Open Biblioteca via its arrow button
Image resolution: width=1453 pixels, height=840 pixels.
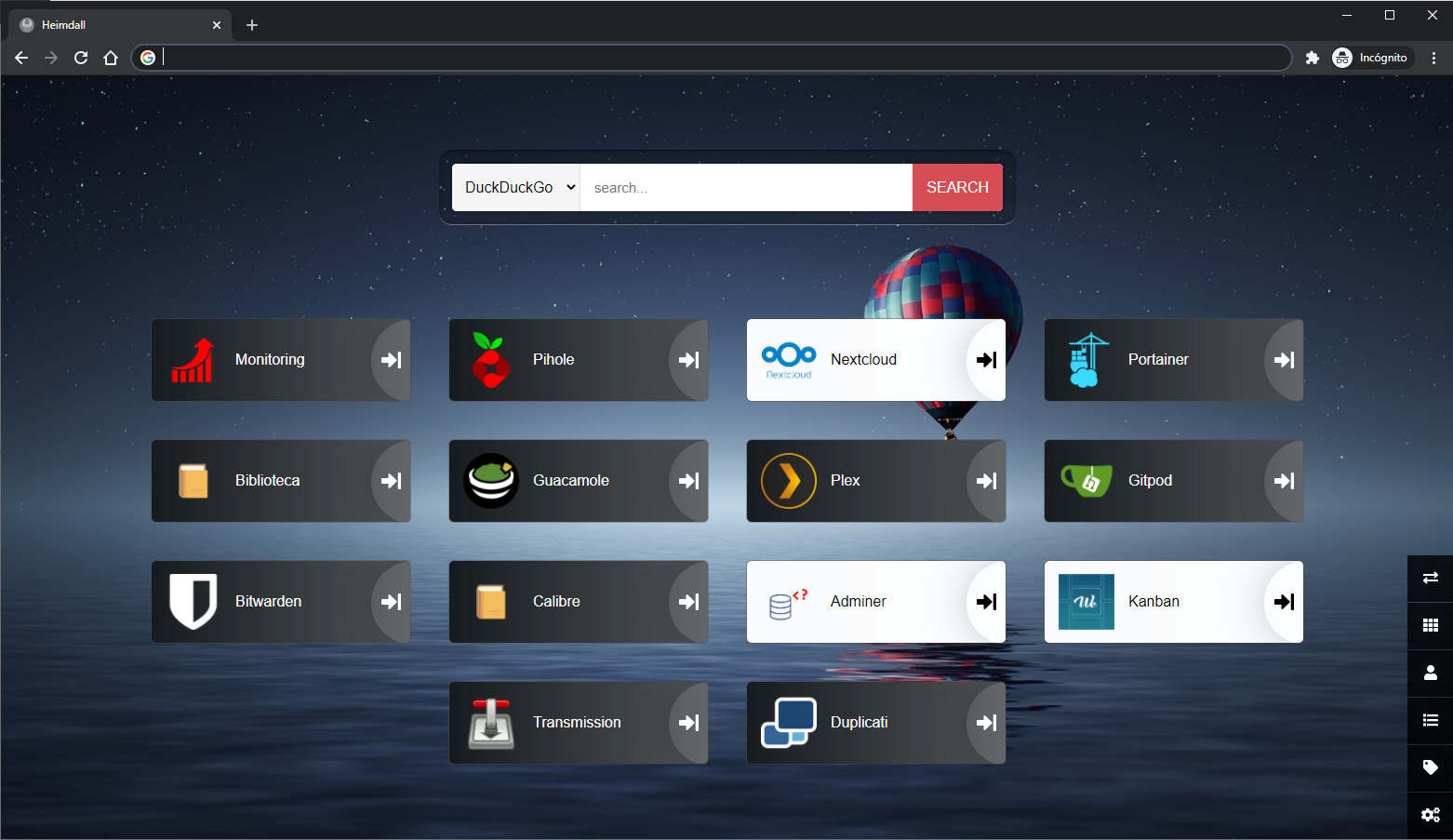pos(392,481)
